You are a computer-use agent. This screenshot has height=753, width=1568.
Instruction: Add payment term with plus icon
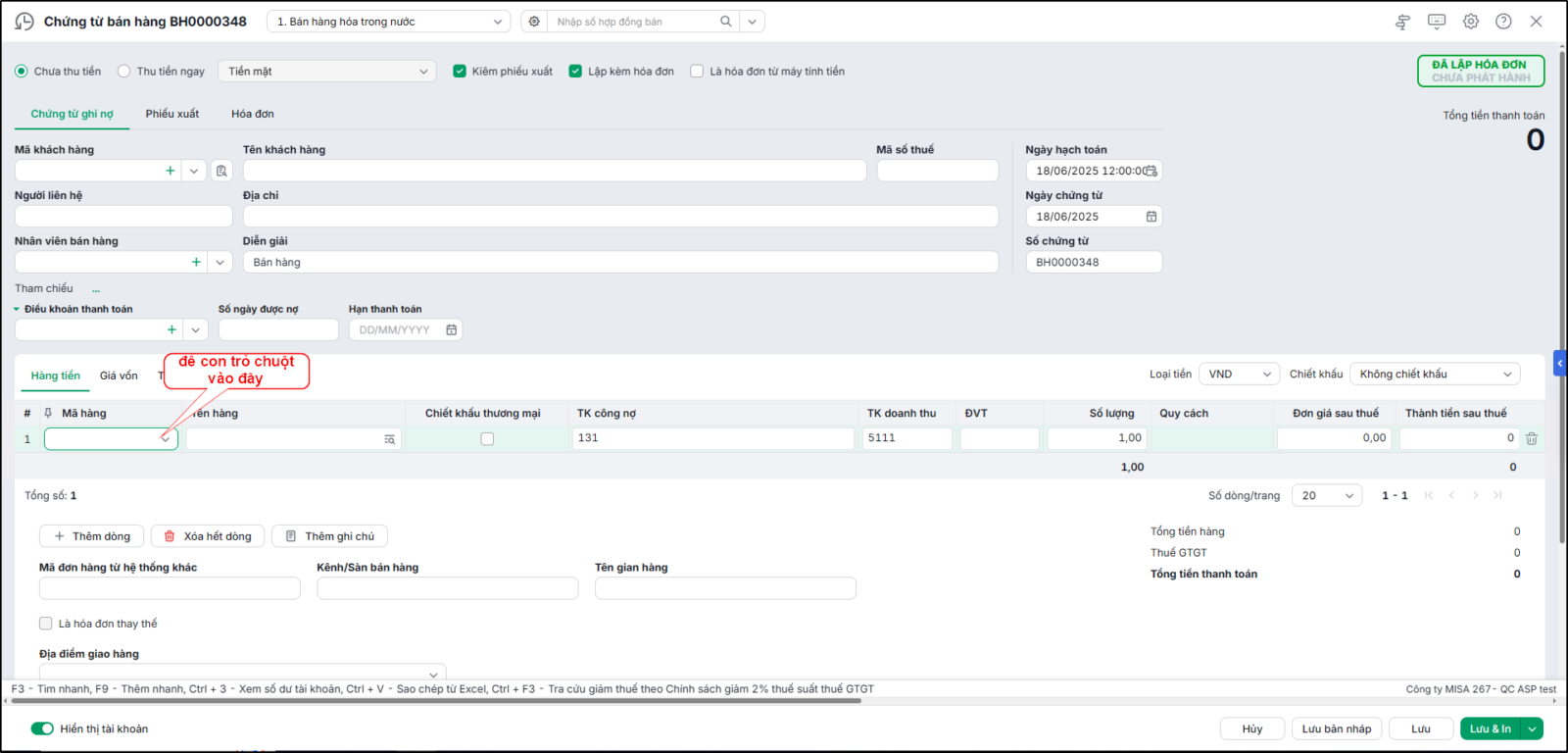(171, 330)
